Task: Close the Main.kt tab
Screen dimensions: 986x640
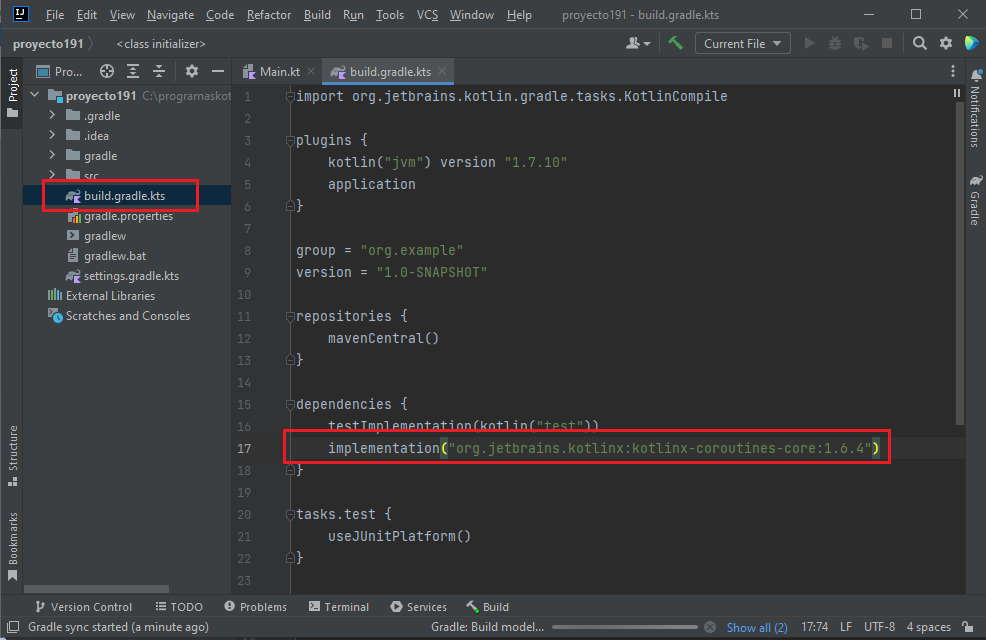Action: pos(311,72)
